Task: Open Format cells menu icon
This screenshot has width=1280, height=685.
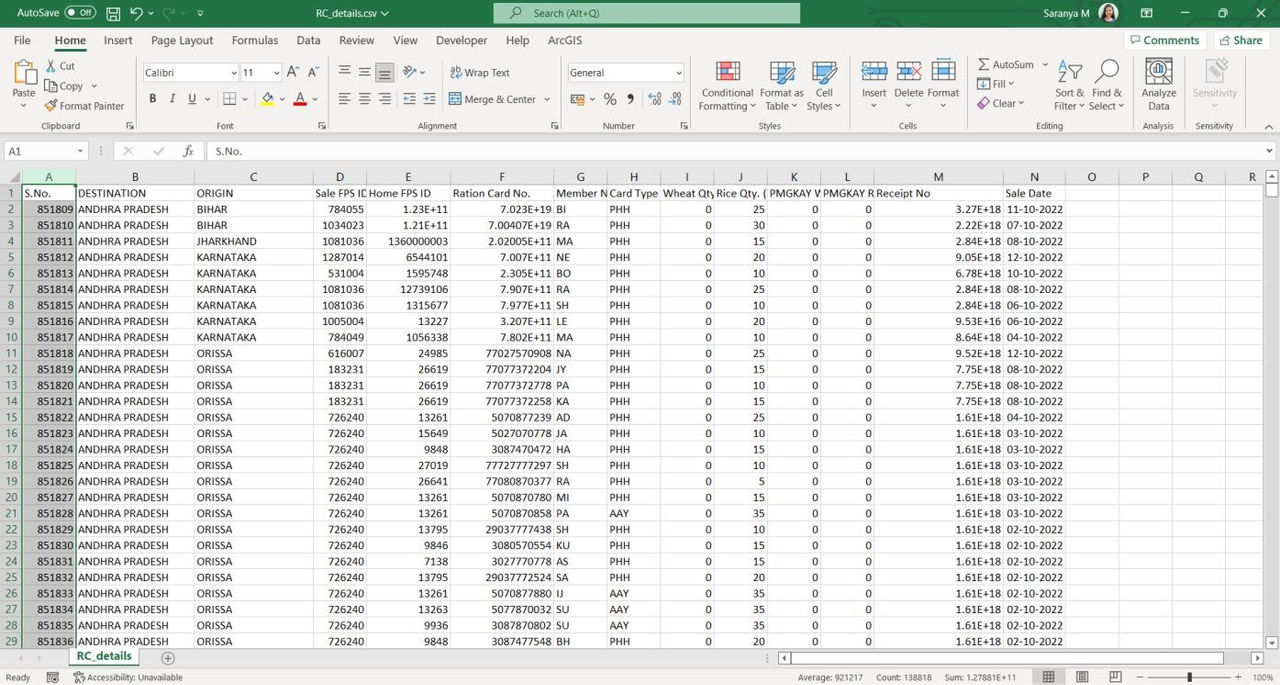Action: [943, 72]
